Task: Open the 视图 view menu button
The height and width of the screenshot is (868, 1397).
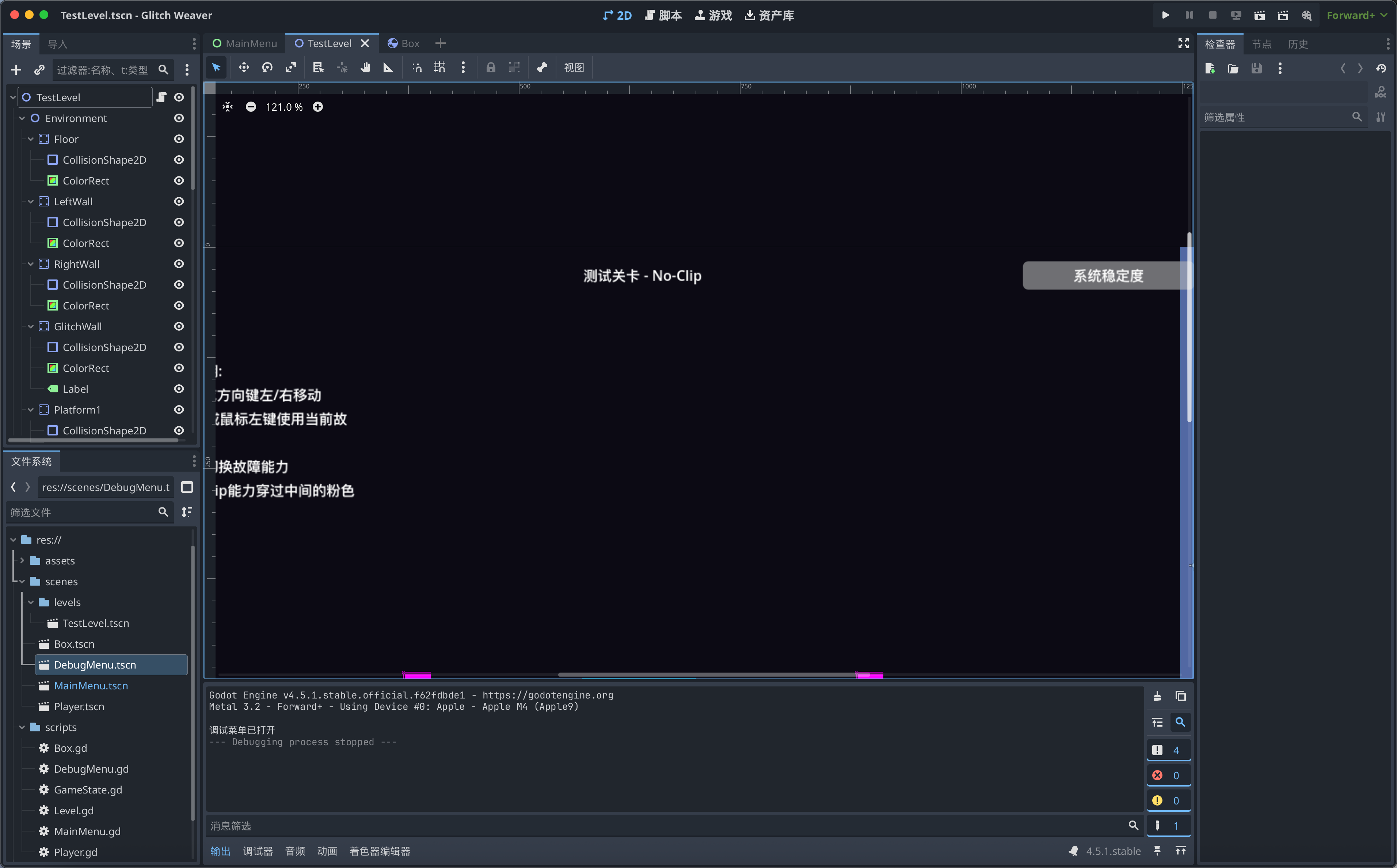Action: [x=574, y=68]
